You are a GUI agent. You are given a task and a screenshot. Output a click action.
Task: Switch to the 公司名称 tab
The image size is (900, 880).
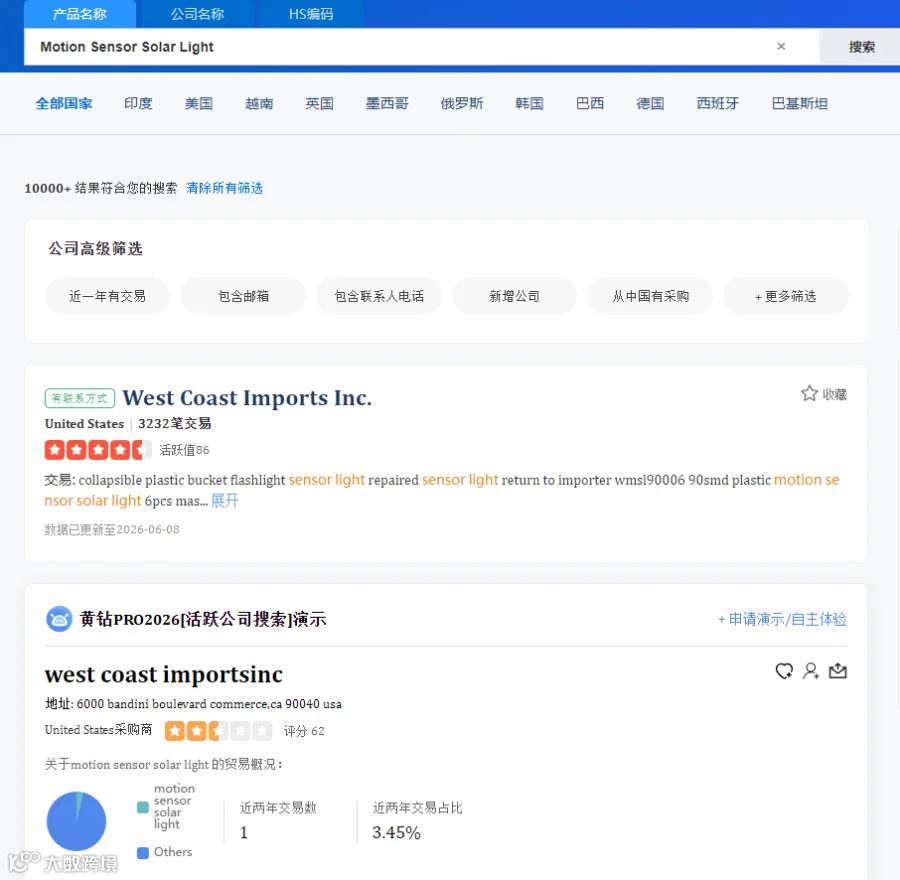(x=197, y=14)
